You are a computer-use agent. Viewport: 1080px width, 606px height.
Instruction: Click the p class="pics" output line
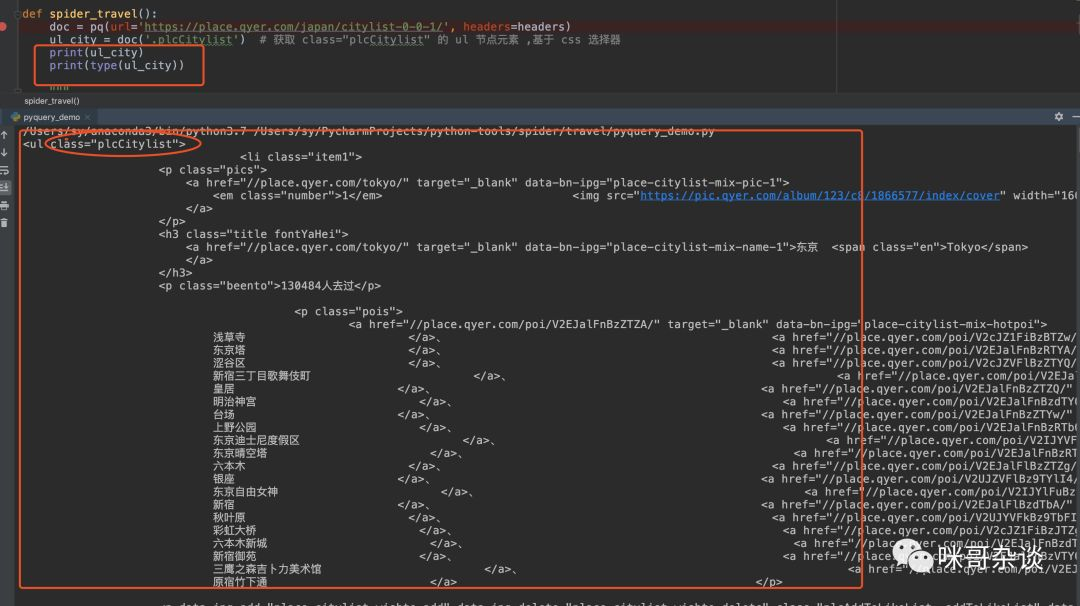pyautogui.click(x=213, y=169)
